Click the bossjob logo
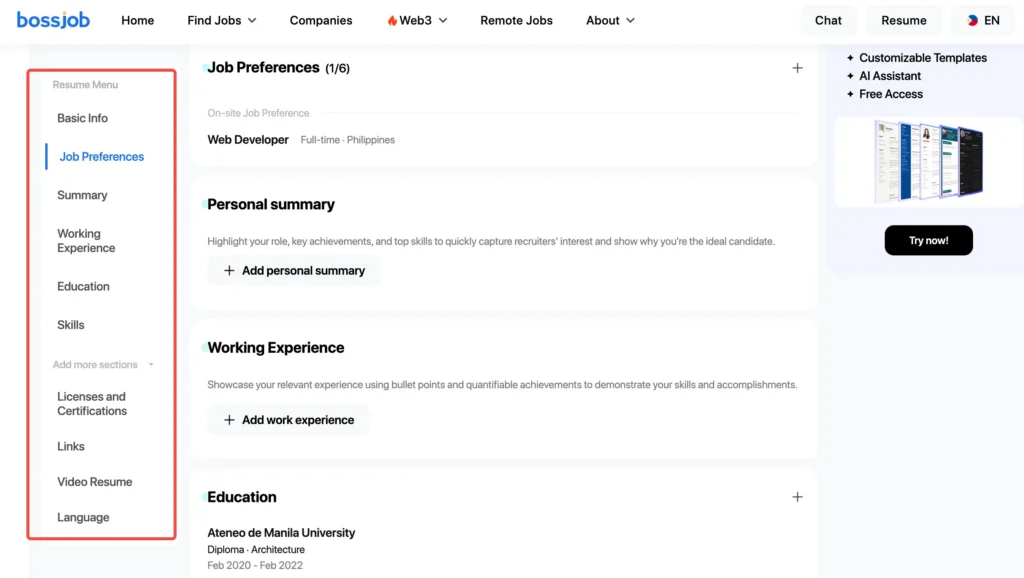This screenshot has height=578, width=1024. (x=53, y=20)
